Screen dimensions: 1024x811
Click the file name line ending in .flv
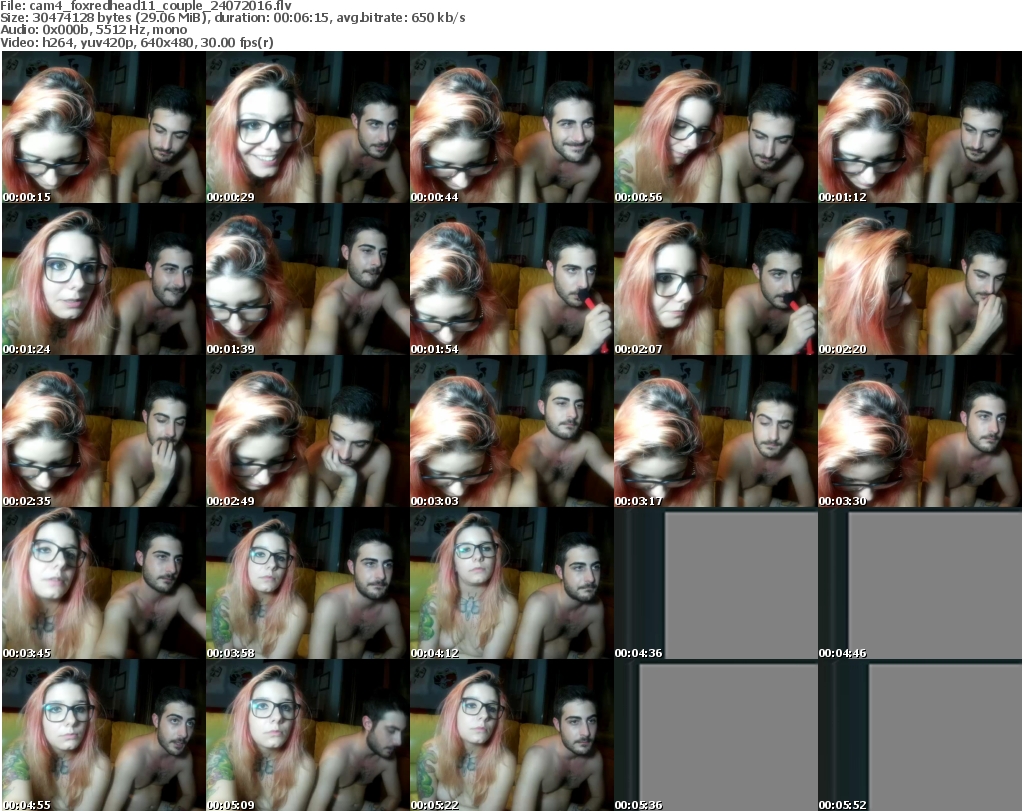(146, 6)
